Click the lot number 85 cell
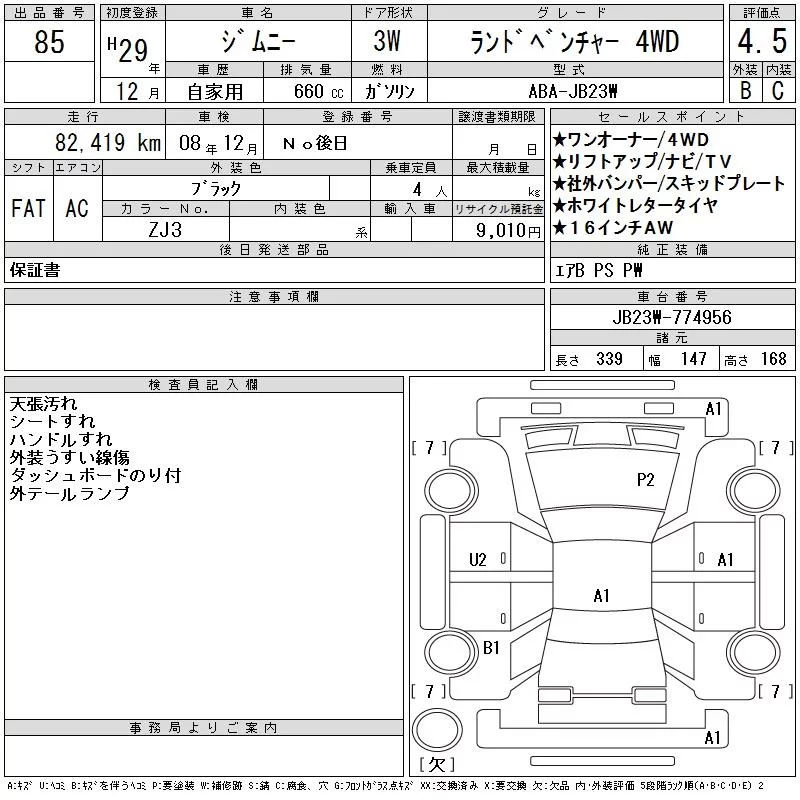This screenshot has width=800, height=800. [49, 41]
